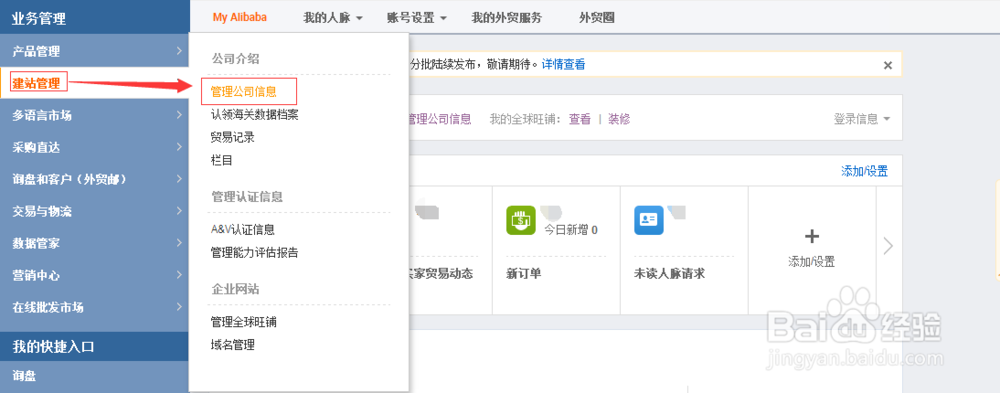Choose A&V认证信息 in the flyout menu
The image size is (1000, 393).
click(243, 230)
